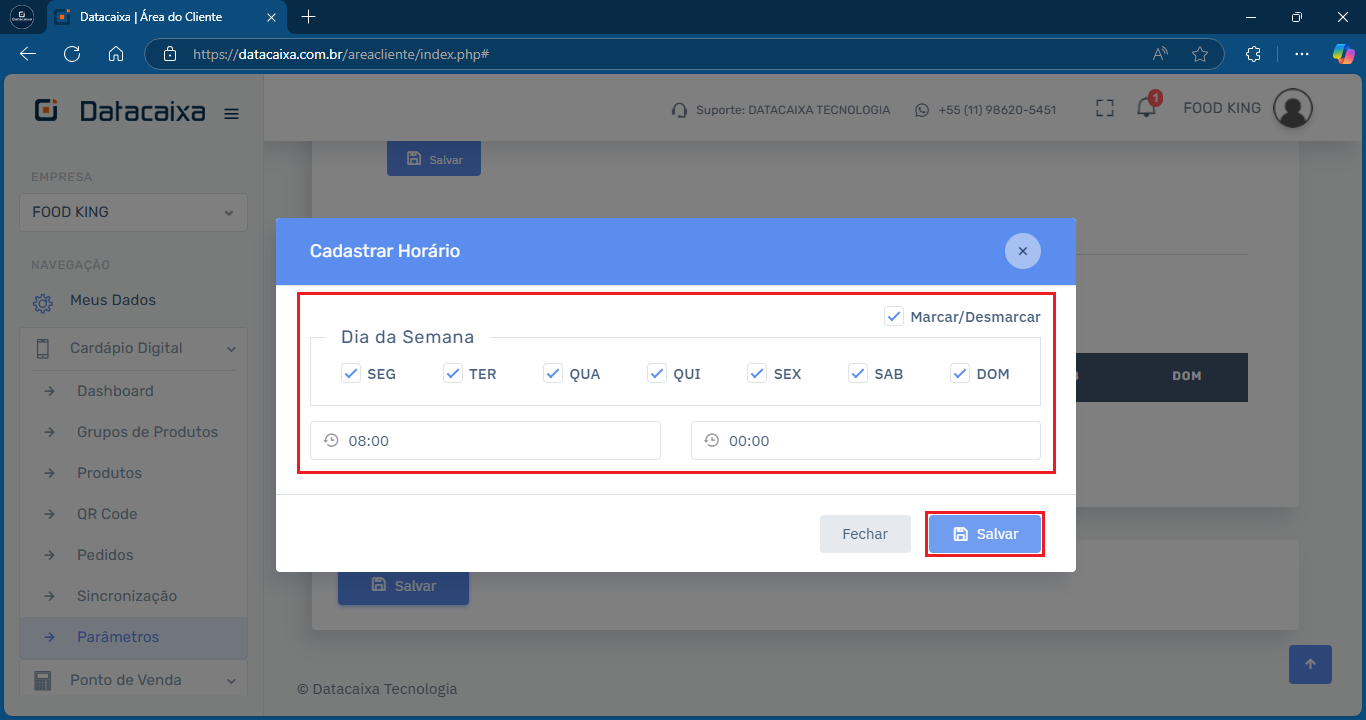Click the browser refresh icon

click(x=72, y=54)
